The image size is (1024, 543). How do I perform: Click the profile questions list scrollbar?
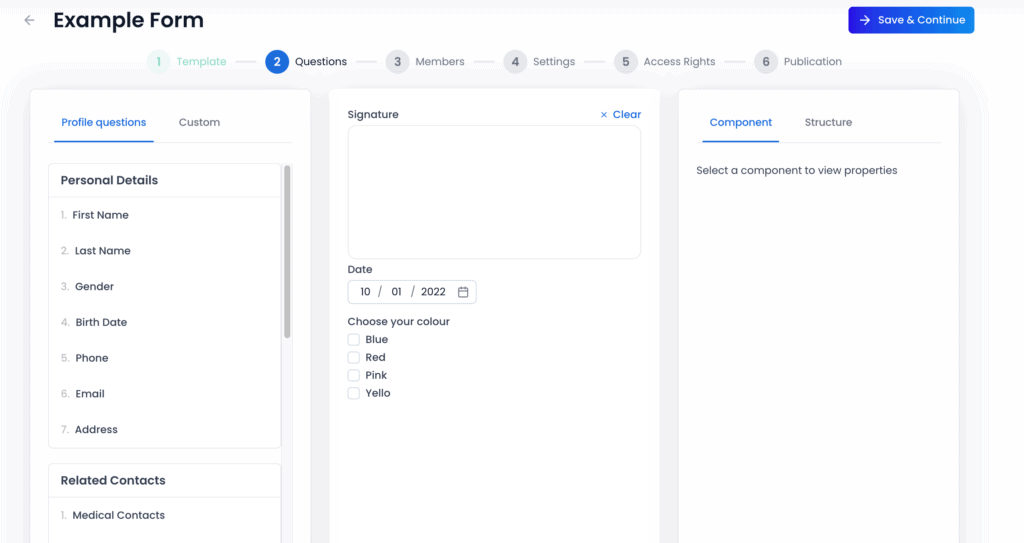(x=288, y=250)
